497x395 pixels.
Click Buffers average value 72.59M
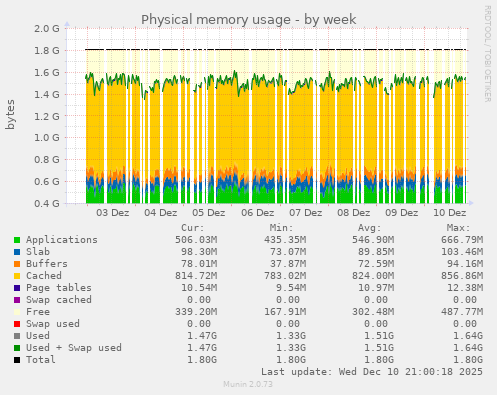point(376,264)
